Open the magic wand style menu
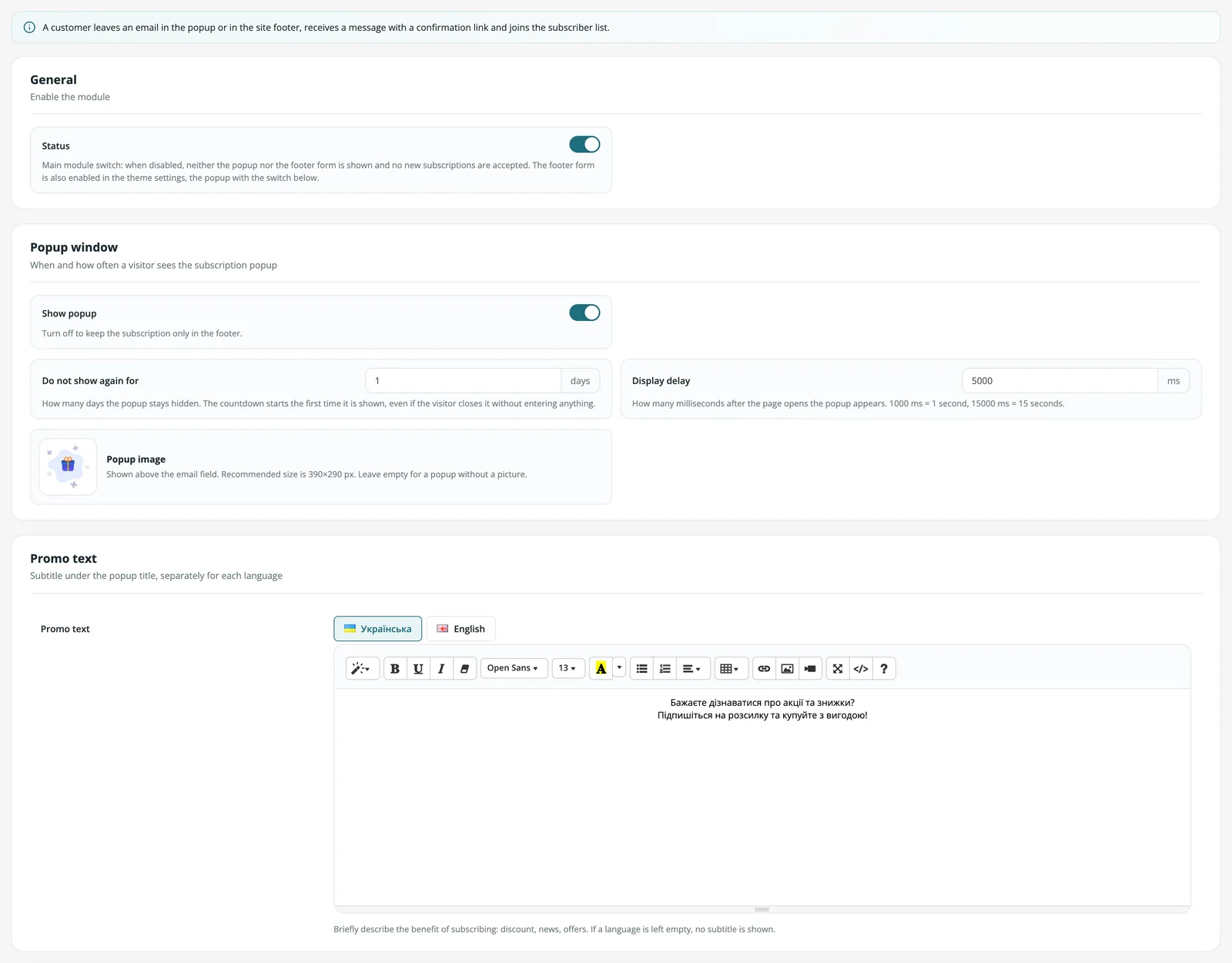The image size is (1232, 963). click(362, 668)
